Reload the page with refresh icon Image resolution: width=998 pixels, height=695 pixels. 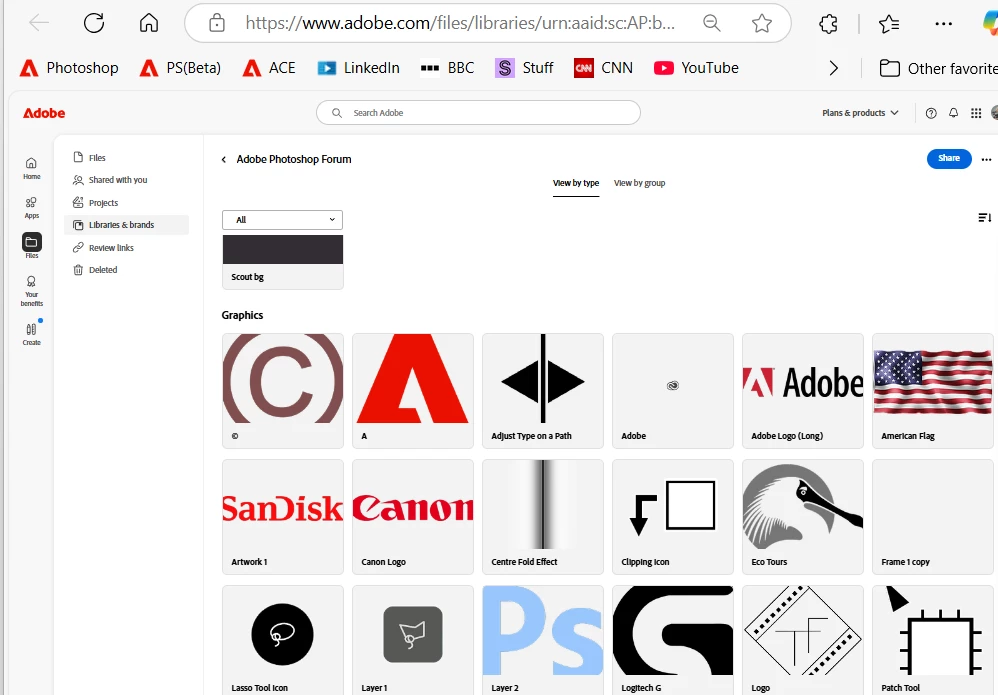(94, 24)
